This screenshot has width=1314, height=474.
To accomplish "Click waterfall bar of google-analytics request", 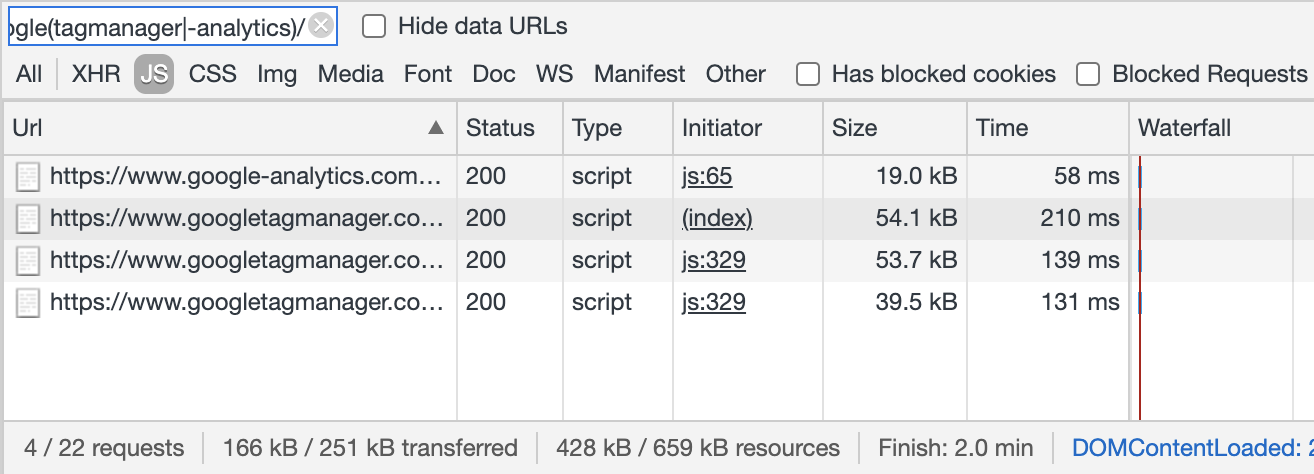I will [x=1139, y=178].
